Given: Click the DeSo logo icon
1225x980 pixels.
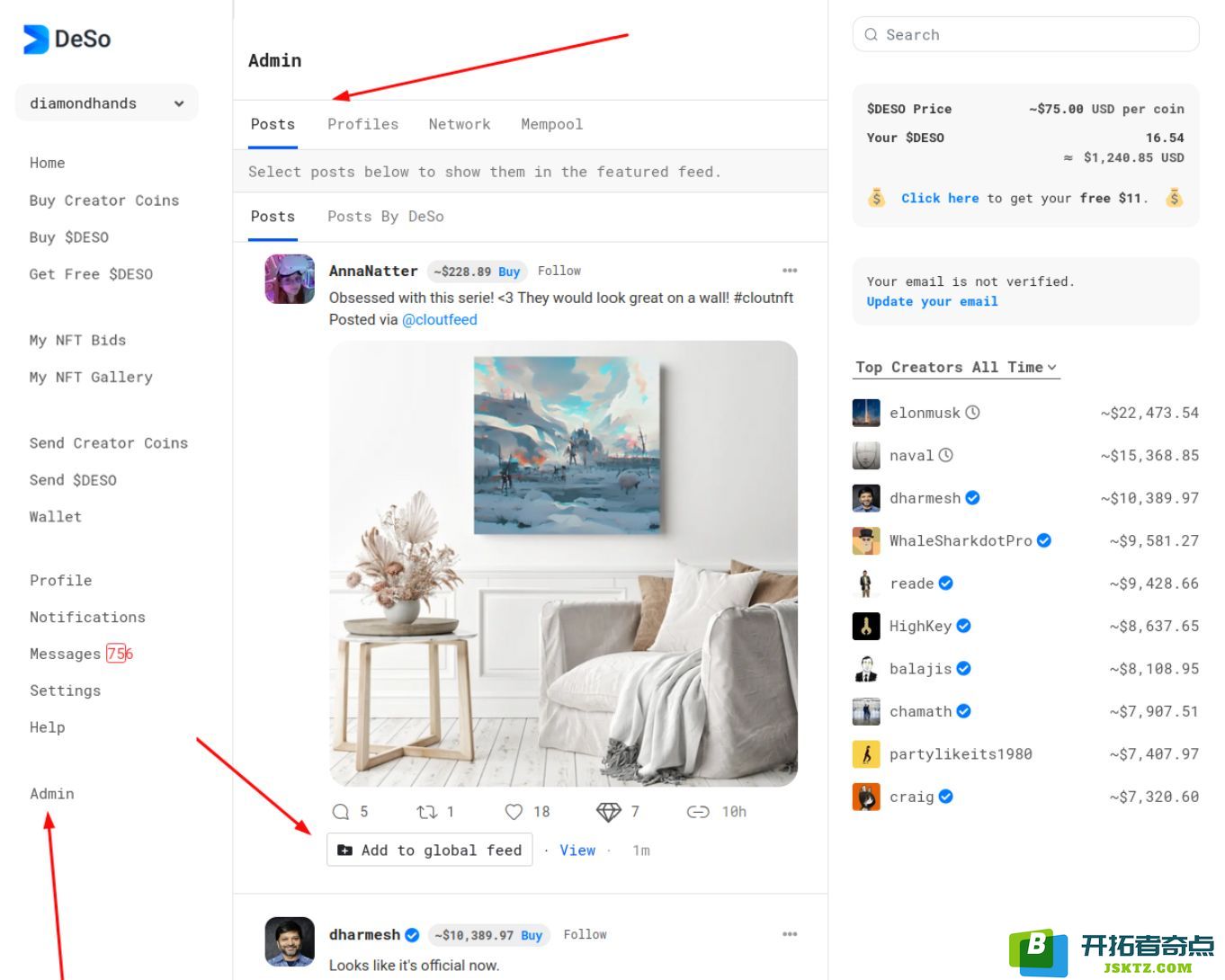Looking at the screenshot, I should [36, 39].
